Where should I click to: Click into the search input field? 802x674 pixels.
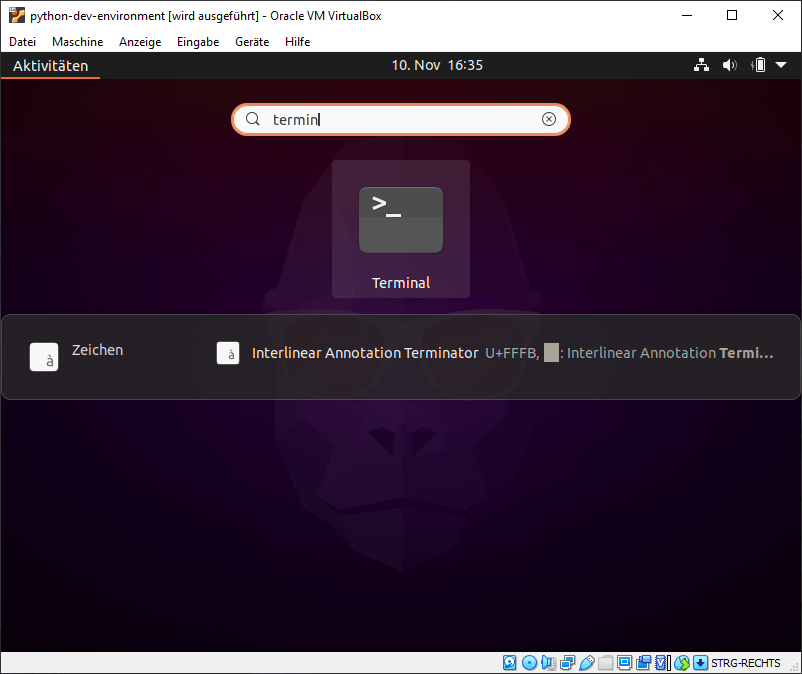(400, 119)
